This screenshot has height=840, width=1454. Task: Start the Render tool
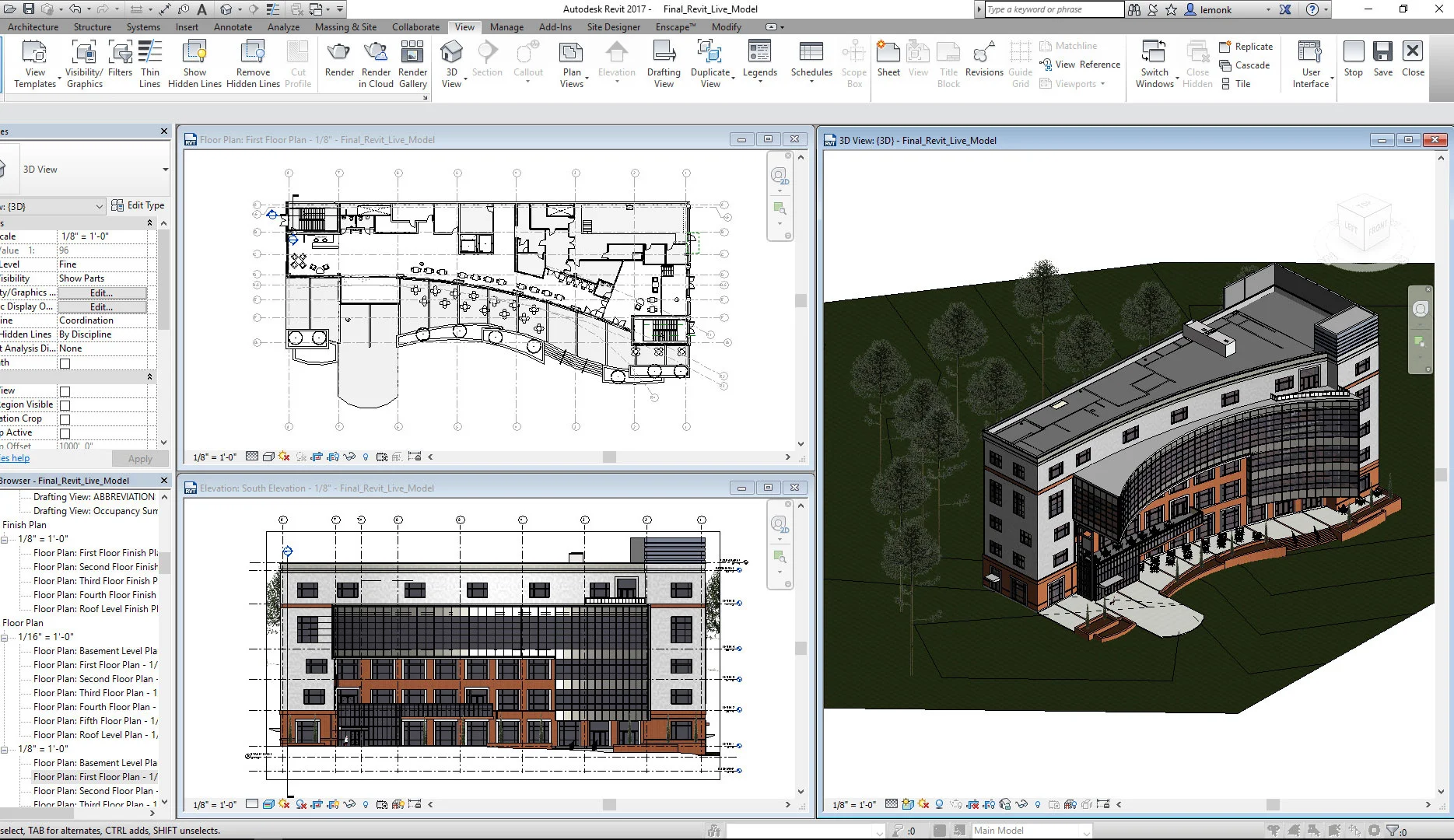pyautogui.click(x=339, y=59)
